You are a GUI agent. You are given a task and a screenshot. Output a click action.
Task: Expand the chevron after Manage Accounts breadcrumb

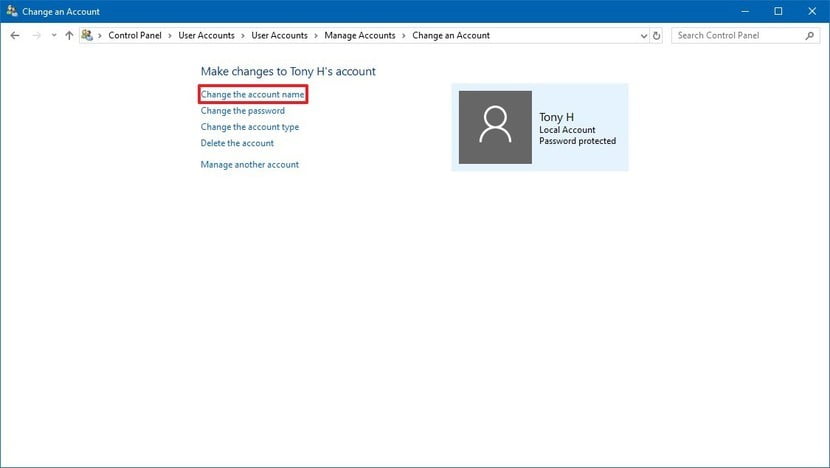tap(404, 36)
